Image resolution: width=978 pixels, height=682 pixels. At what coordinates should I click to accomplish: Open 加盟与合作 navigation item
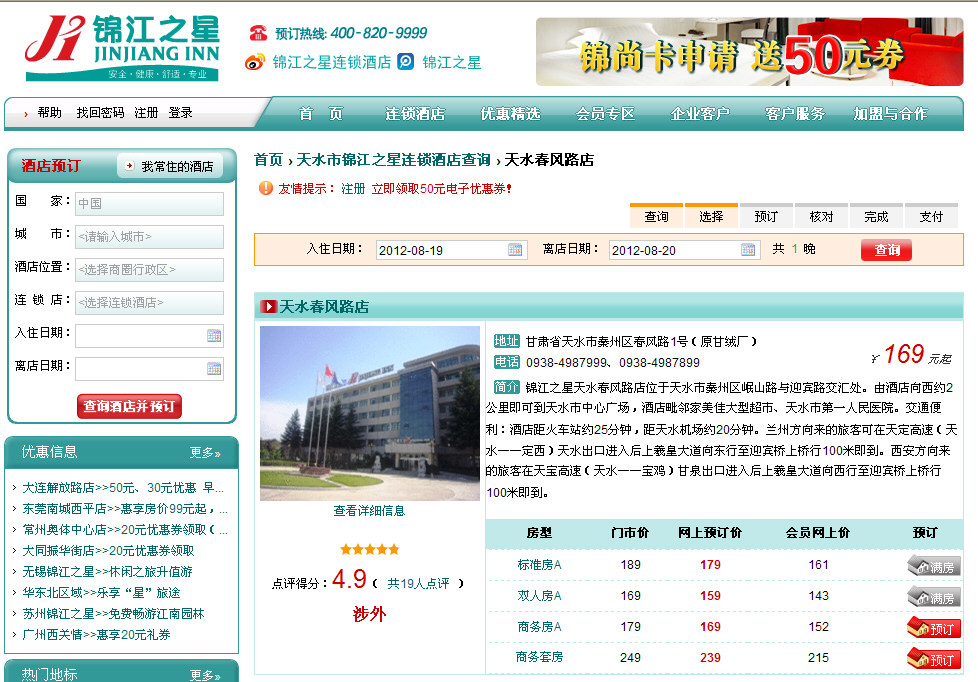[890, 114]
